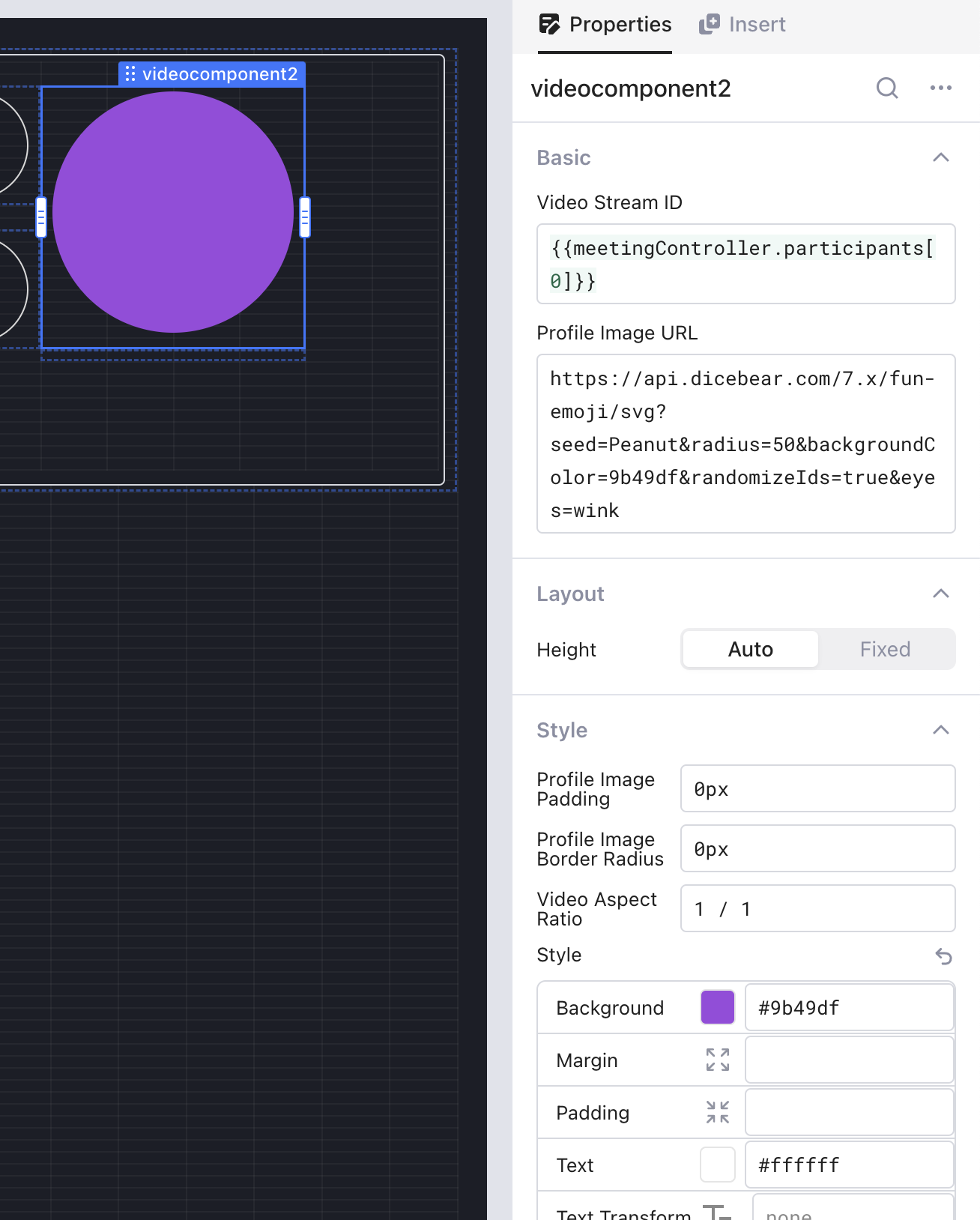The width and height of the screenshot is (980, 1220).
Task: Set Height to Fixed
Action: tap(885, 649)
